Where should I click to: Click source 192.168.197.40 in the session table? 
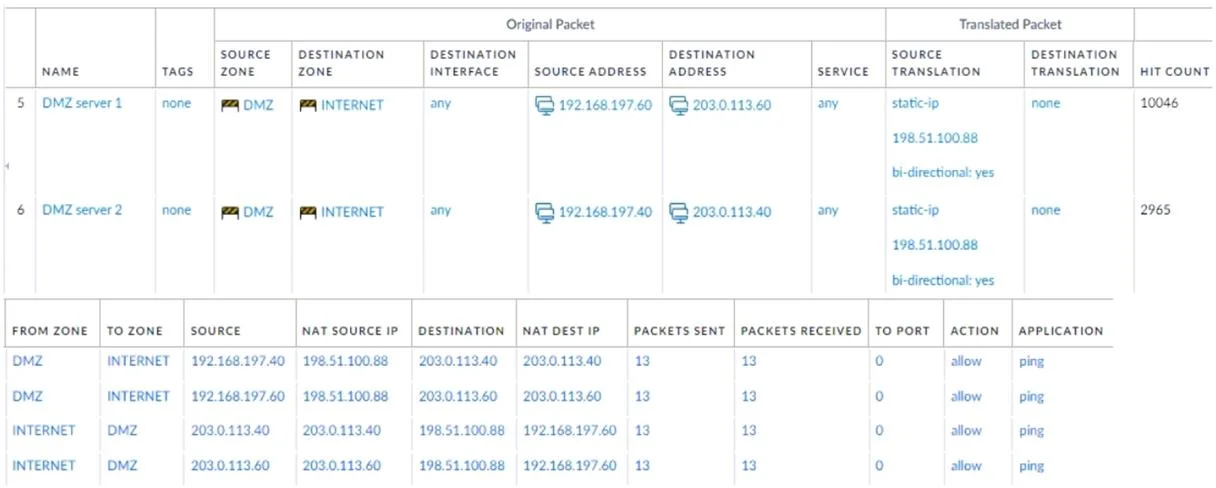coord(238,361)
